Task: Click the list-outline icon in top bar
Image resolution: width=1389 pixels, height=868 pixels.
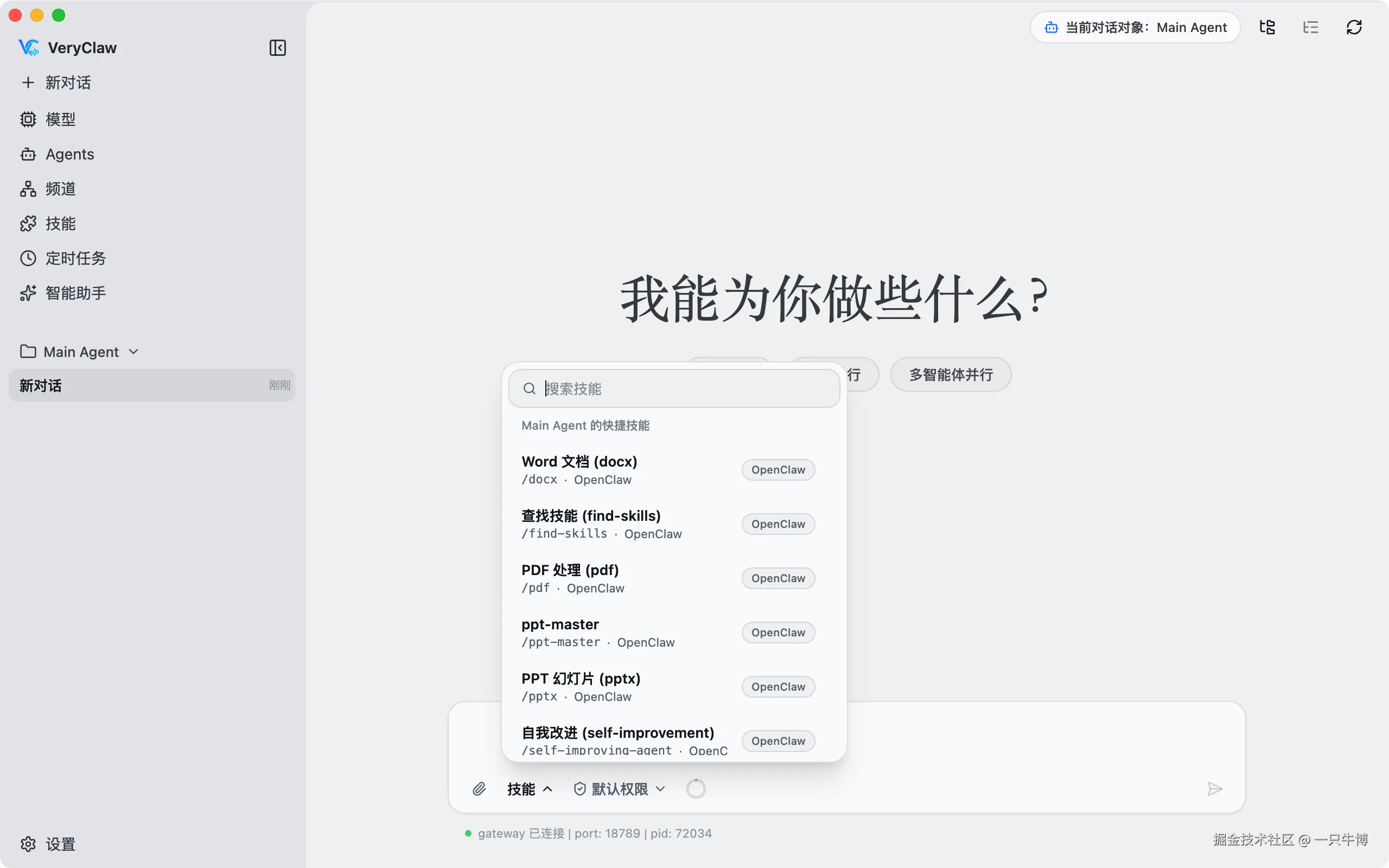Action: click(x=1310, y=27)
